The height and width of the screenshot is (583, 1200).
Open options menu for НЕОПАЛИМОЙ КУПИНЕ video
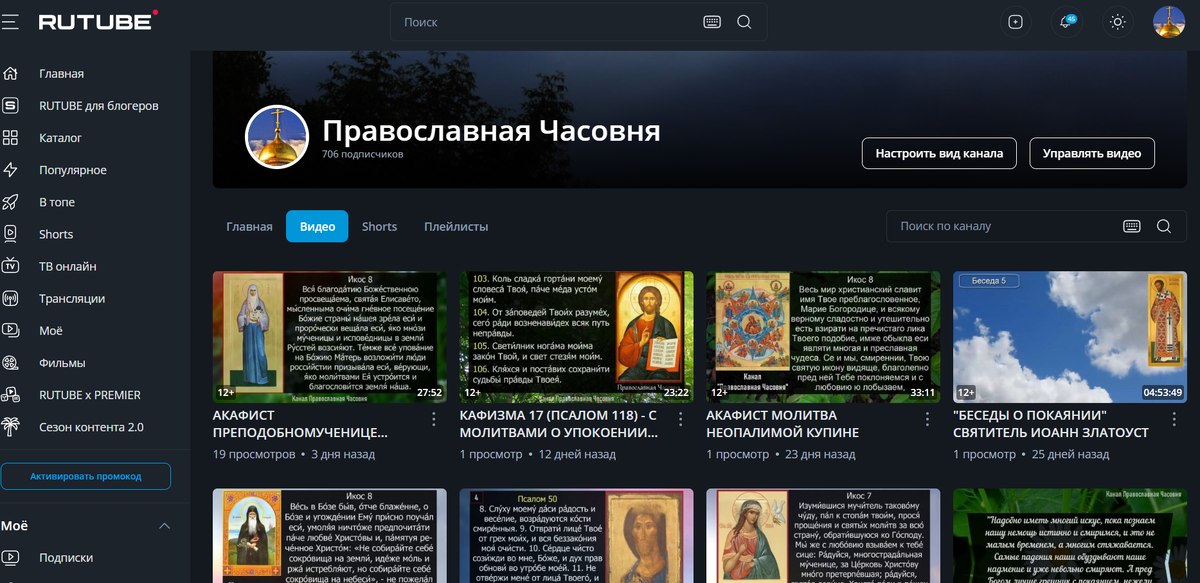coord(927,418)
